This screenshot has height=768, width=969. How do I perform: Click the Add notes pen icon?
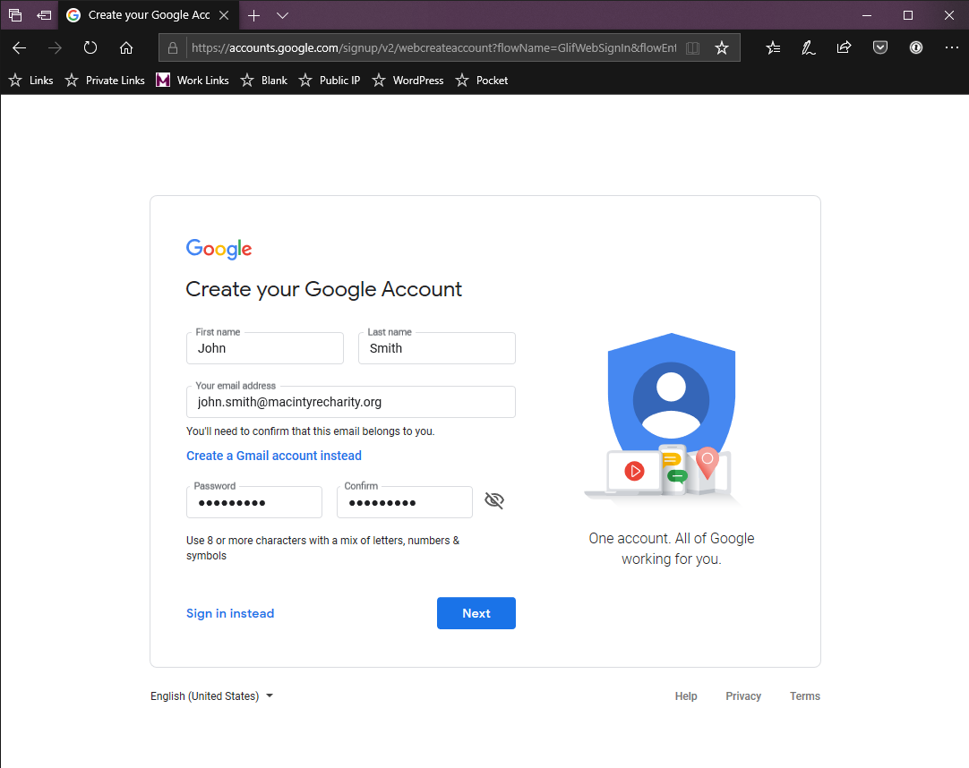(808, 48)
